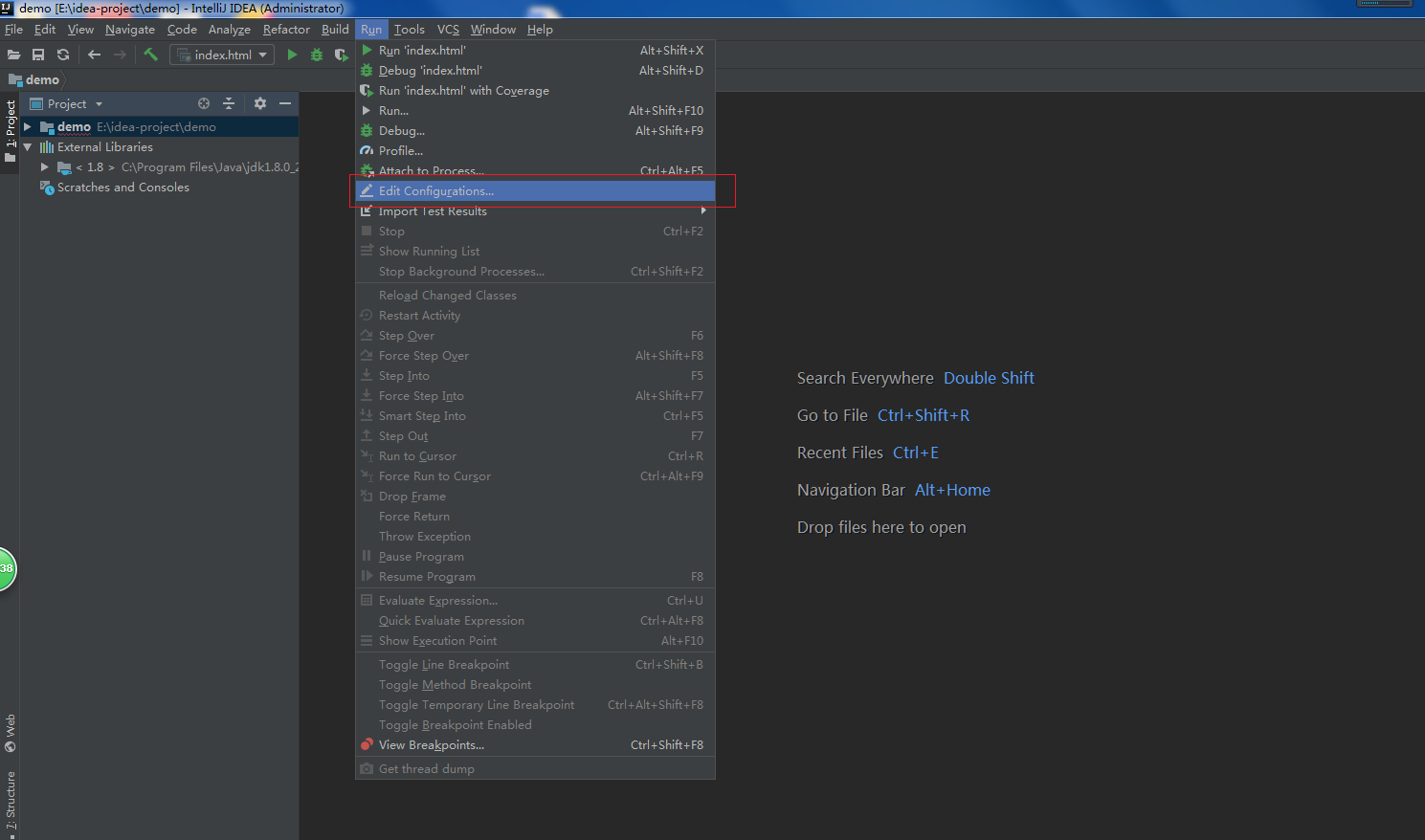Click the Save All toolbar icon
The height and width of the screenshot is (840, 1425).
click(38, 55)
